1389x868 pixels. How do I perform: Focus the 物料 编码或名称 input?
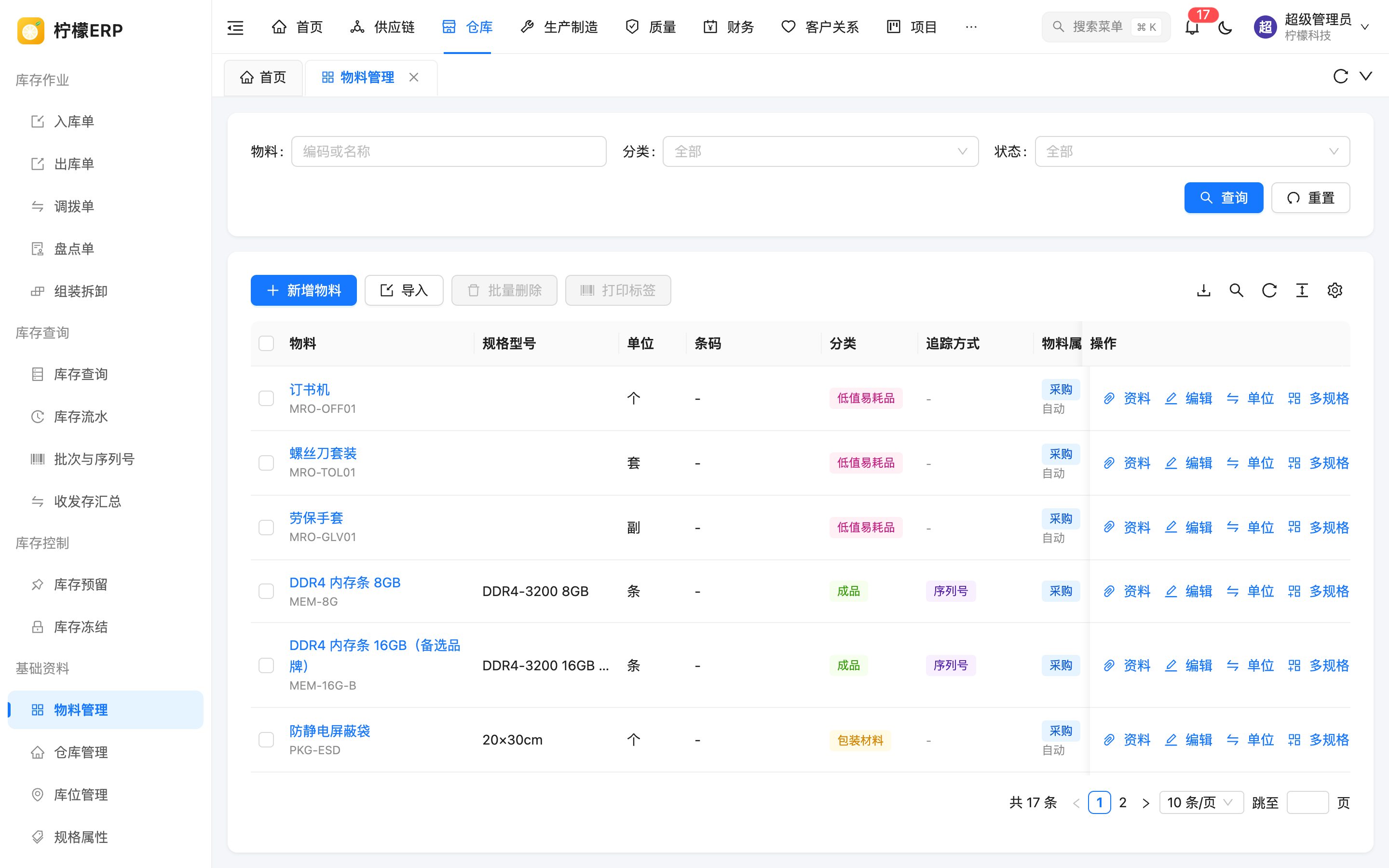449,151
